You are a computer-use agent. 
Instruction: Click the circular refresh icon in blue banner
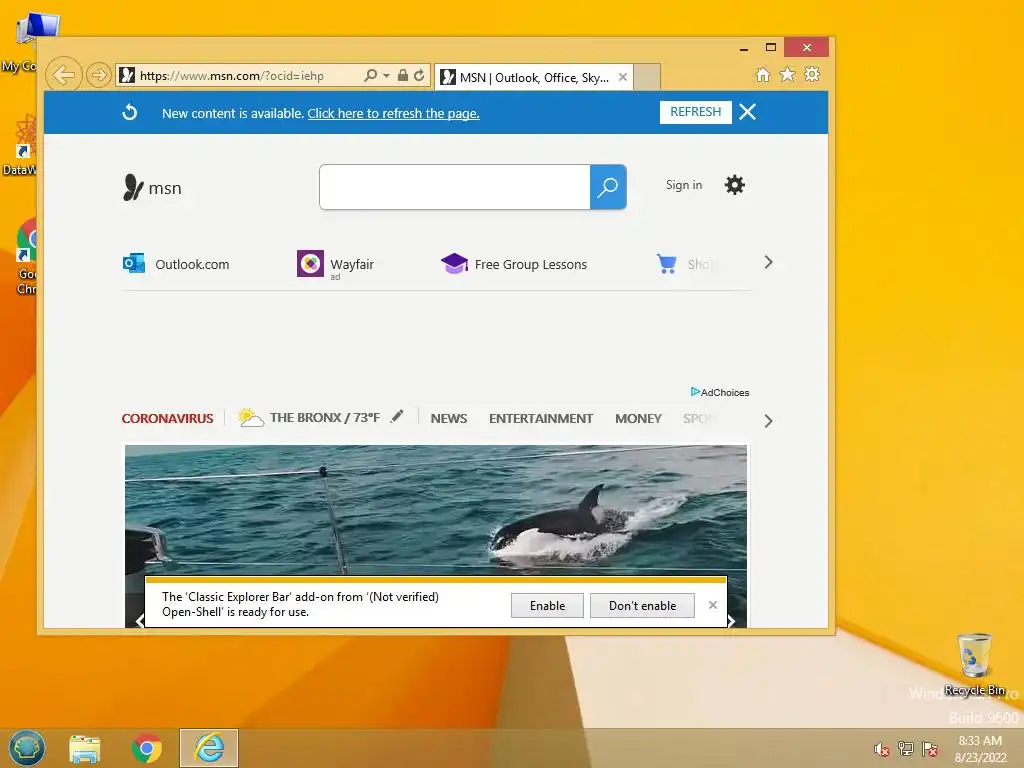pyautogui.click(x=130, y=112)
